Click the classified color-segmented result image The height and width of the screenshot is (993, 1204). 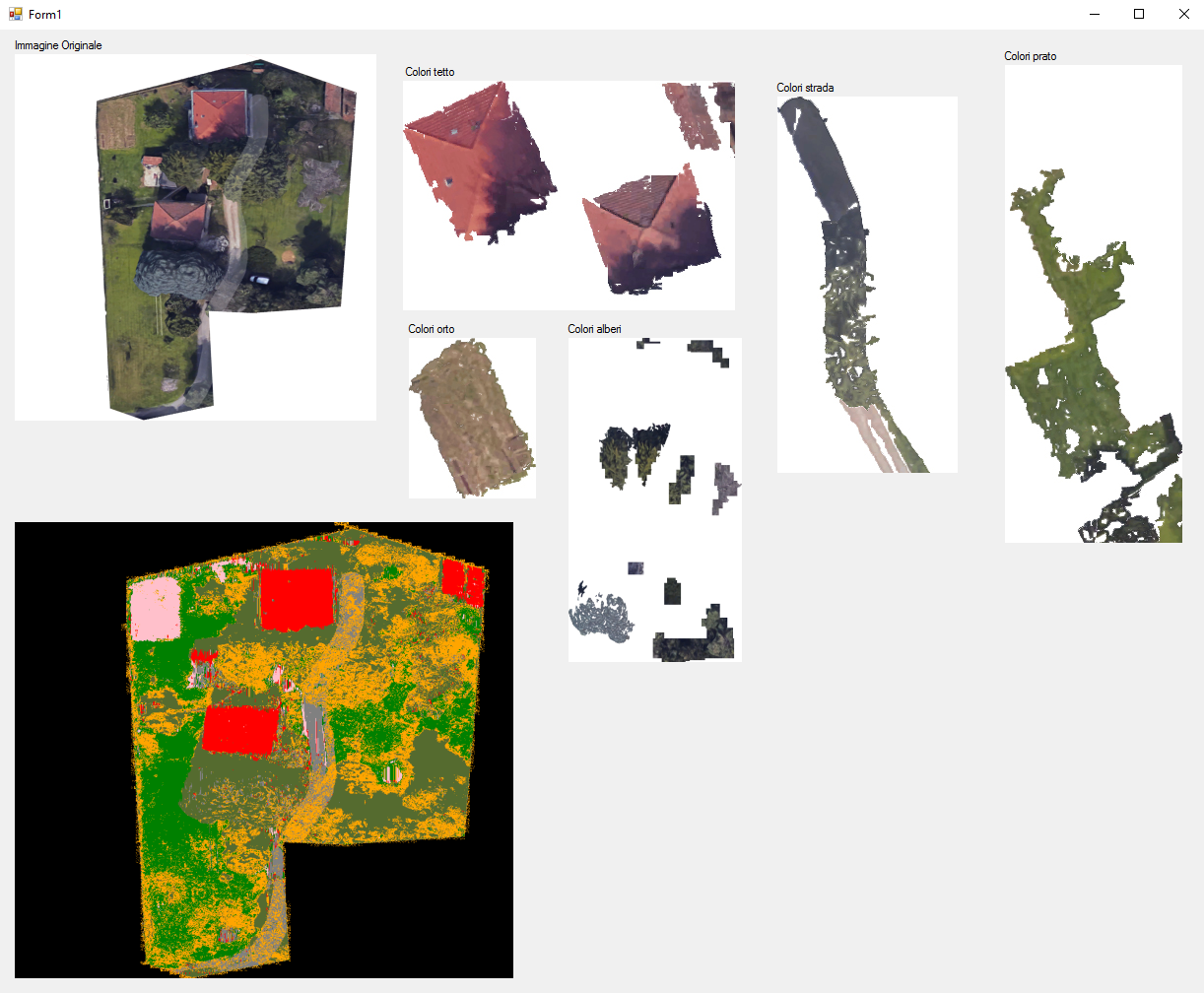[x=264, y=750]
